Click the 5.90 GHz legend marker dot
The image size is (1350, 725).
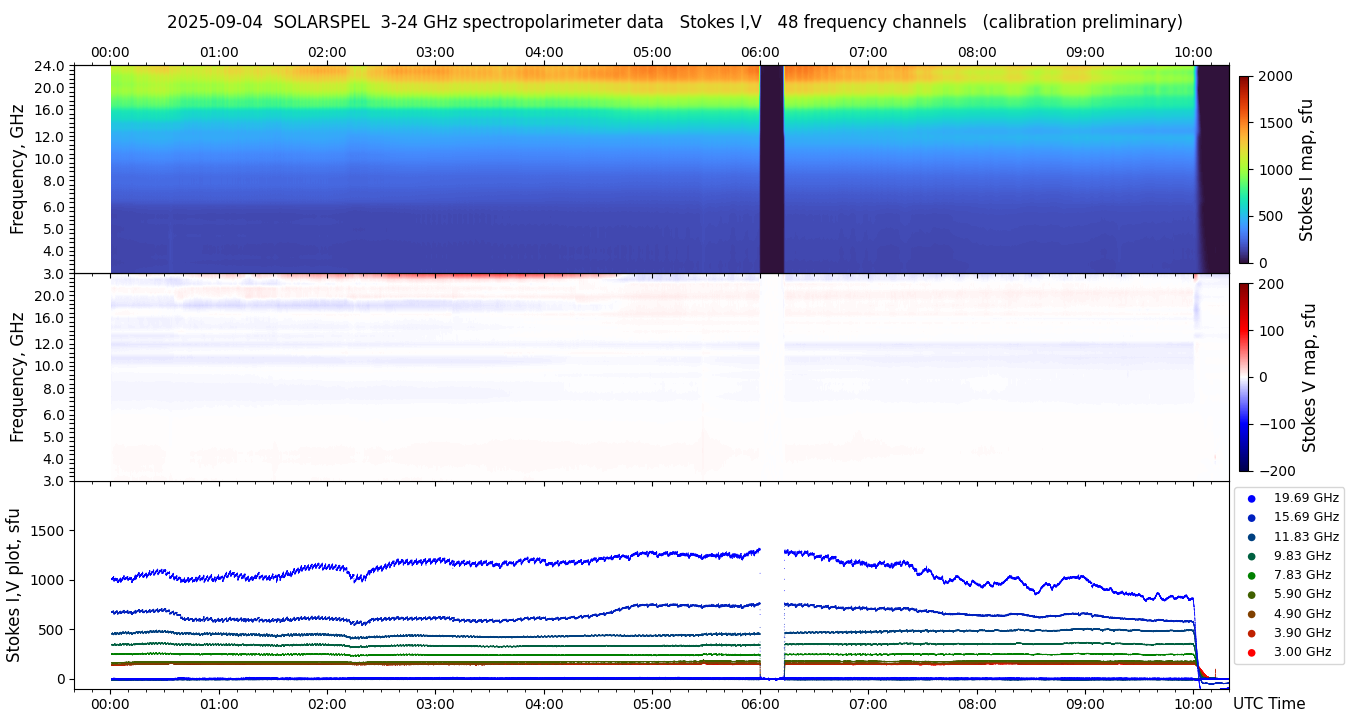point(1251,595)
